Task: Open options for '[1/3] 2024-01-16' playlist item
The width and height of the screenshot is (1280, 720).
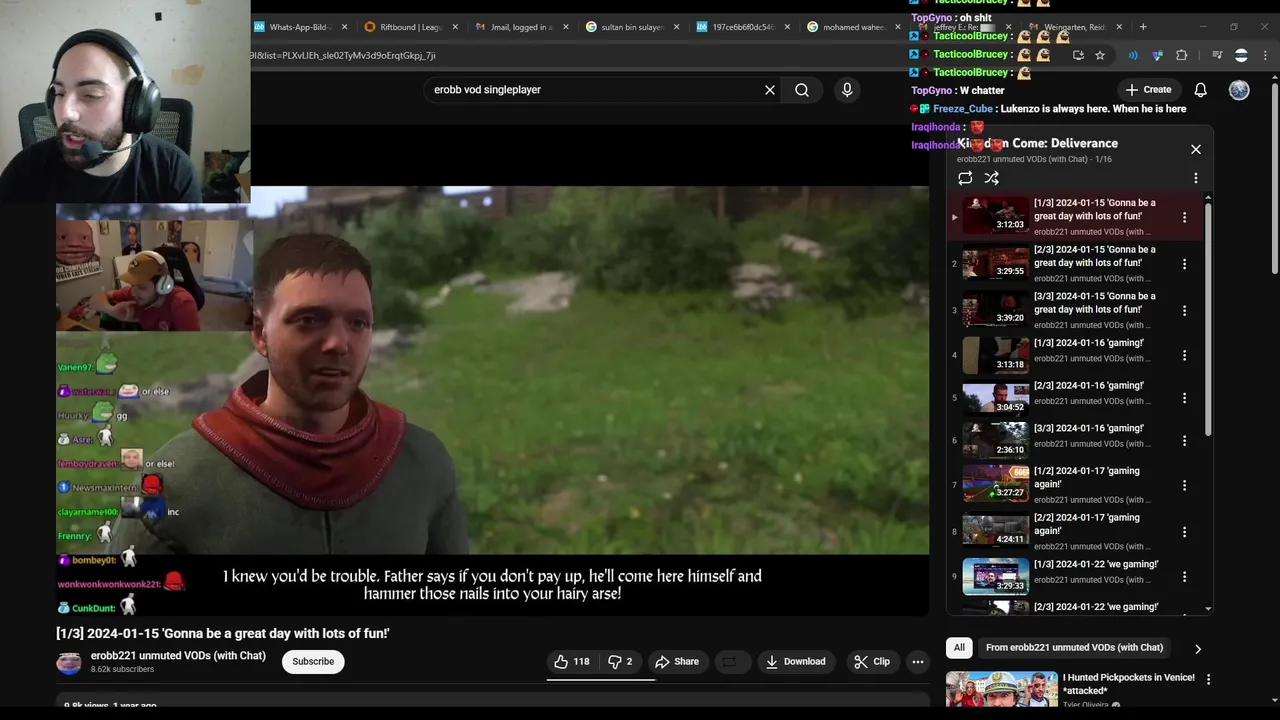Action: (1184, 355)
